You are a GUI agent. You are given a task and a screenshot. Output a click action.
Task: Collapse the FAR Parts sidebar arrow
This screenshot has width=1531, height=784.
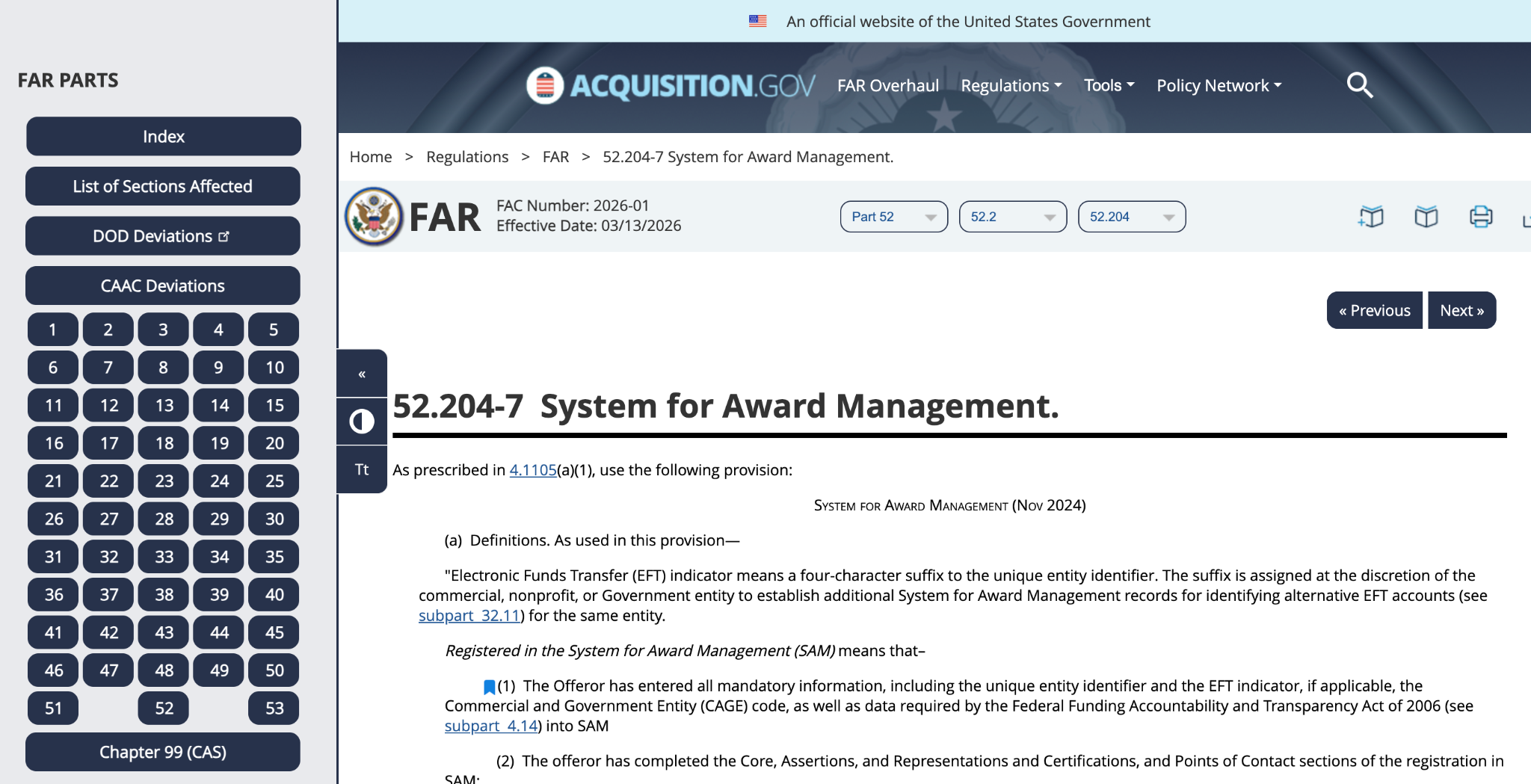tap(362, 374)
